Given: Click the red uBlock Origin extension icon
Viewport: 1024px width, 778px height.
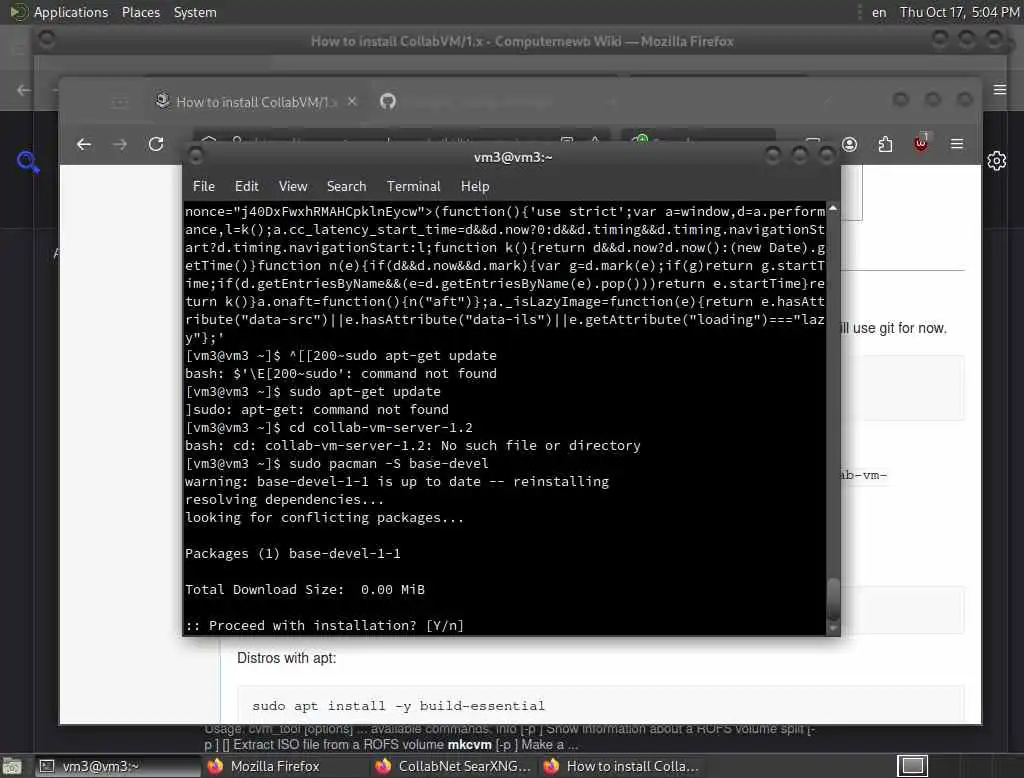Looking at the screenshot, I should tap(921, 143).
